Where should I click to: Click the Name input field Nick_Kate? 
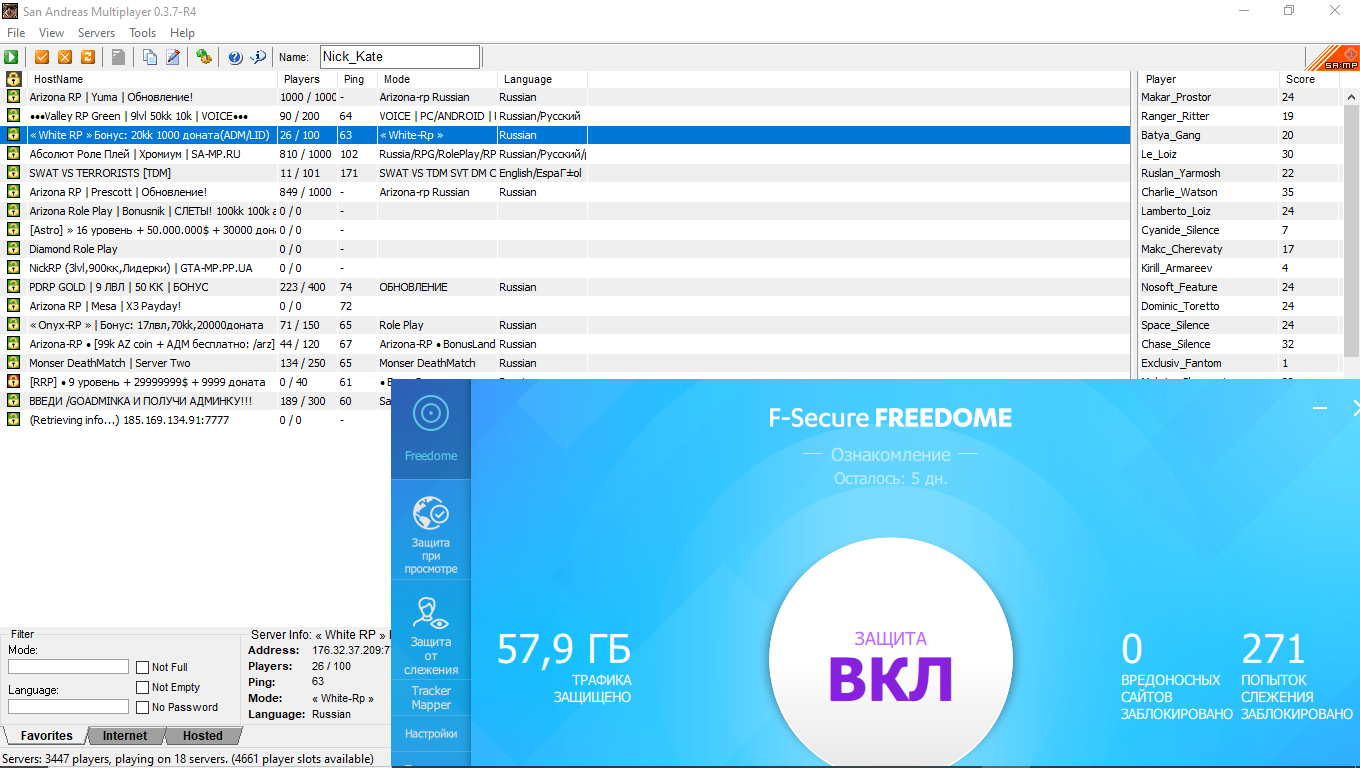point(400,57)
